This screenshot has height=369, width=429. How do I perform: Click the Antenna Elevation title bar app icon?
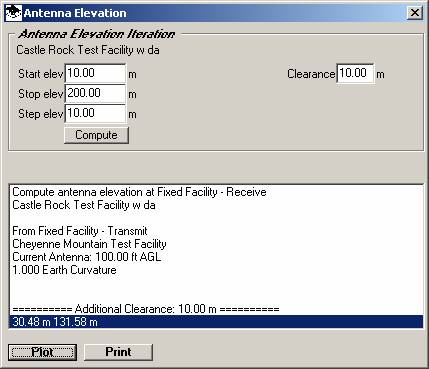point(13,13)
